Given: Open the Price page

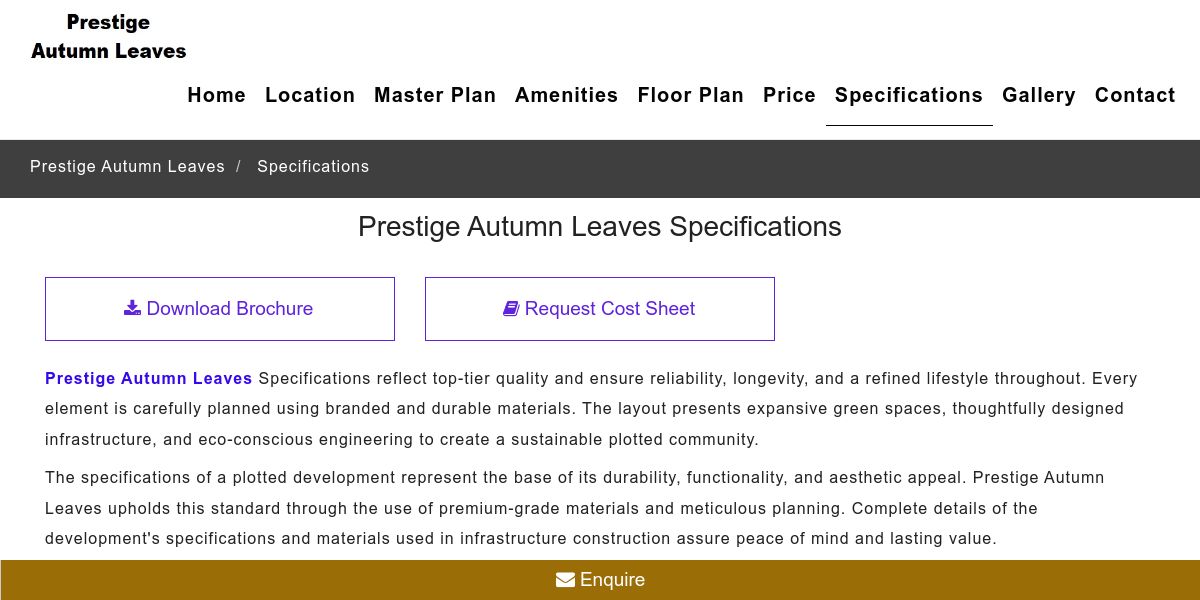Looking at the screenshot, I should coord(789,95).
